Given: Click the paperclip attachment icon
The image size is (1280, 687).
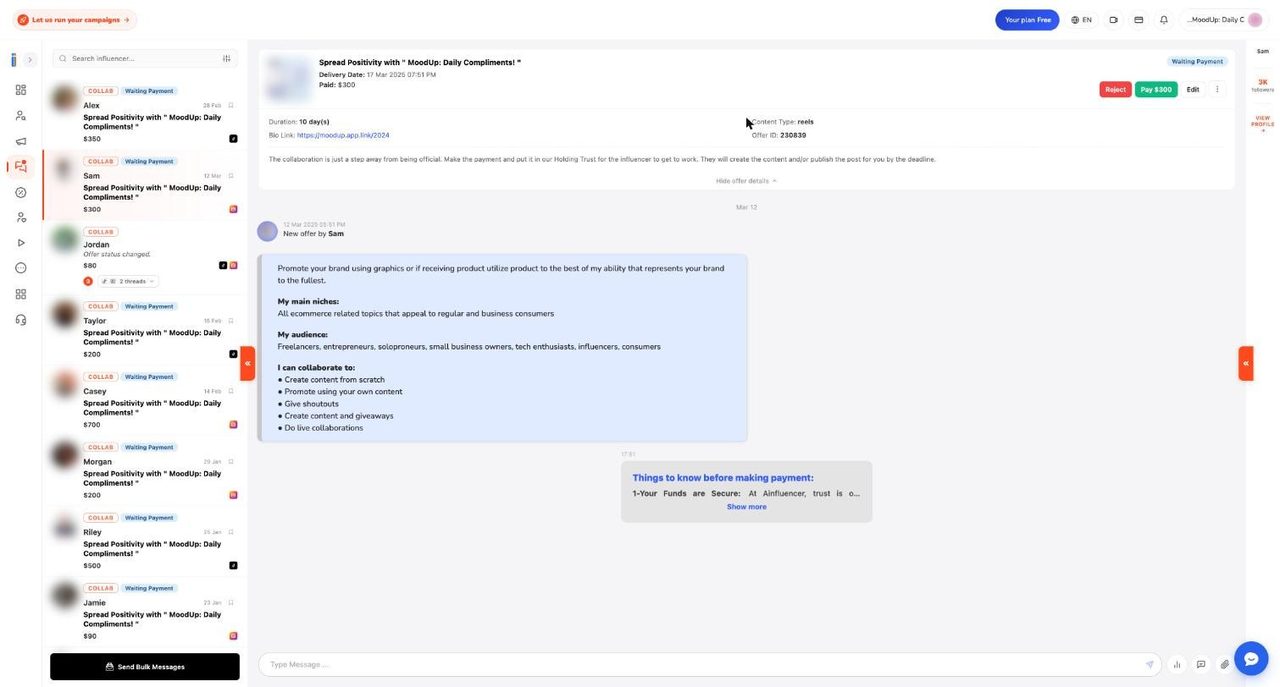Looking at the screenshot, I should (1225, 664).
